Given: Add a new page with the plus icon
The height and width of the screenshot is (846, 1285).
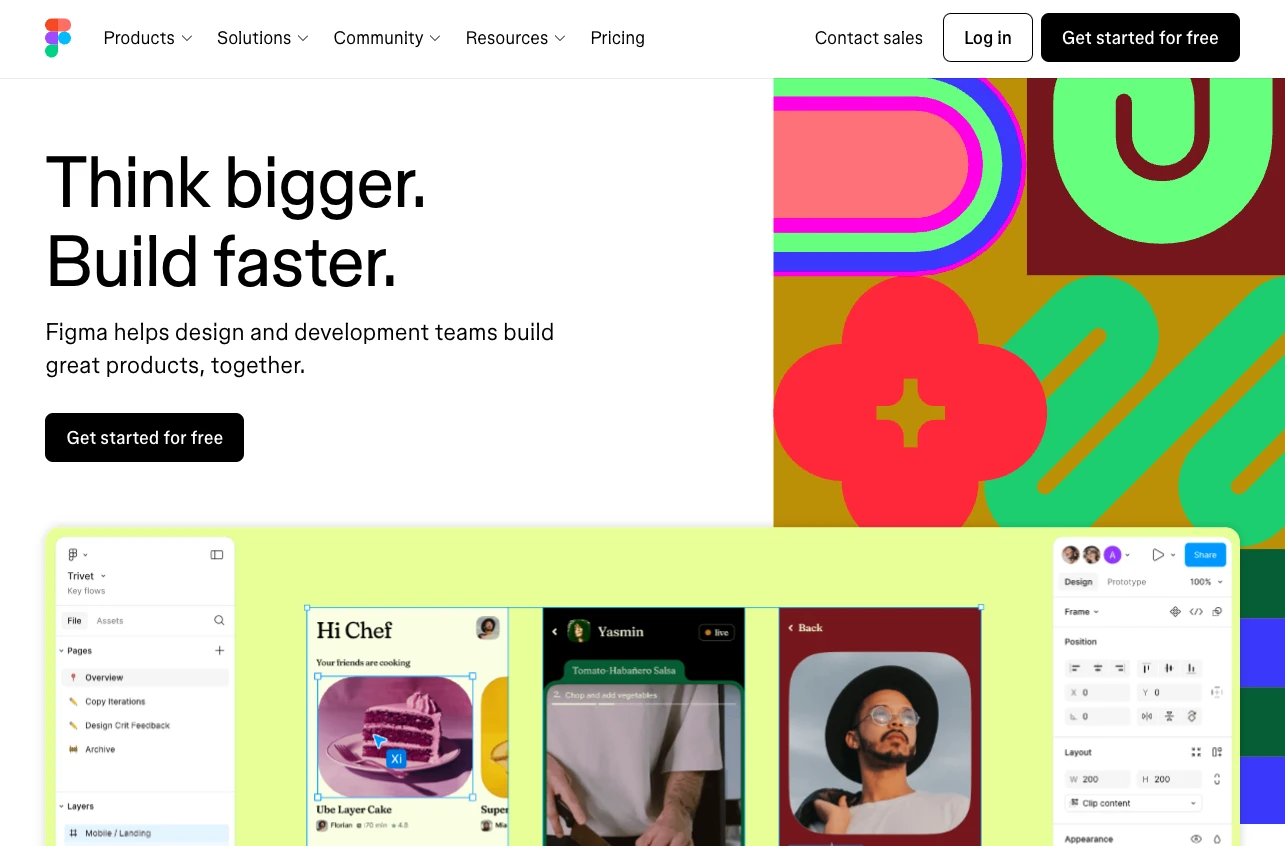Looking at the screenshot, I should [220, 651].
